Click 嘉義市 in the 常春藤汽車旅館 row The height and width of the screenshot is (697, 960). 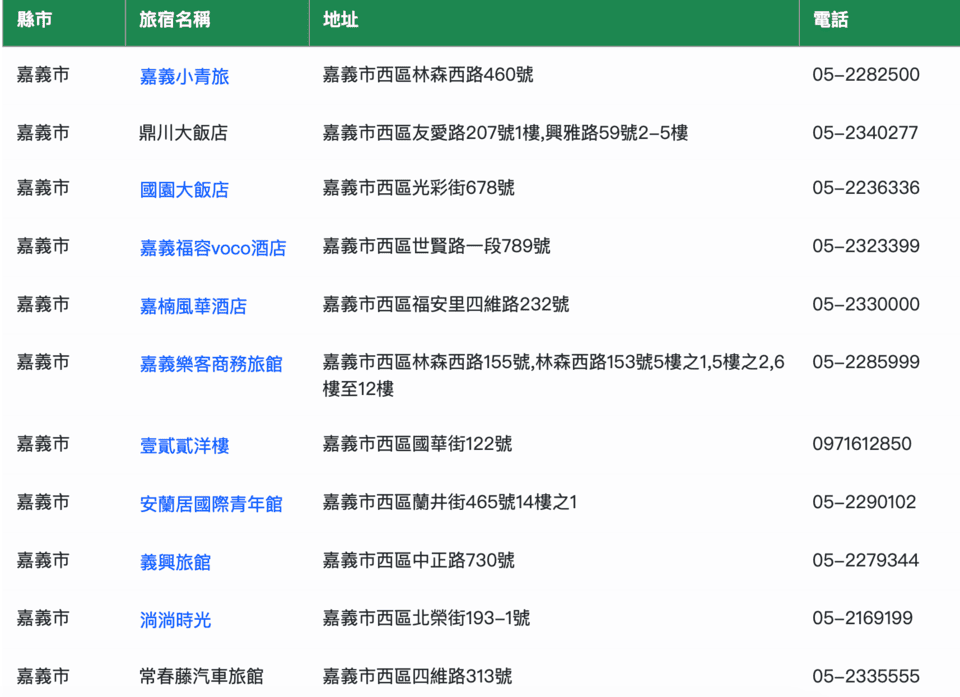[x=43, y=676]
